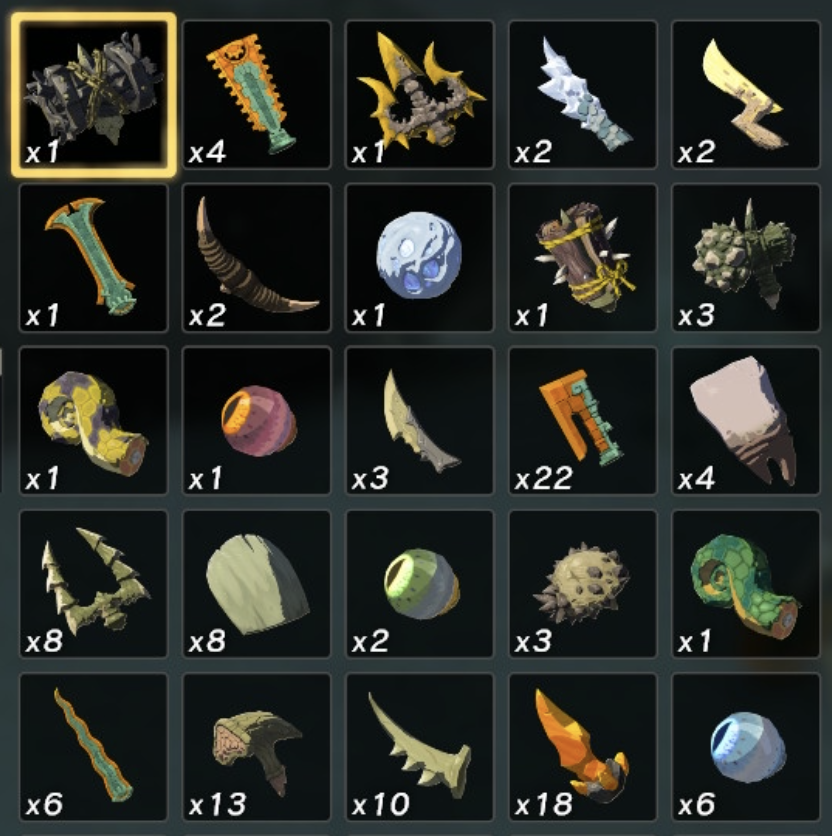Select the yellow lightning-shaped horn

click(x=746, y=95)
